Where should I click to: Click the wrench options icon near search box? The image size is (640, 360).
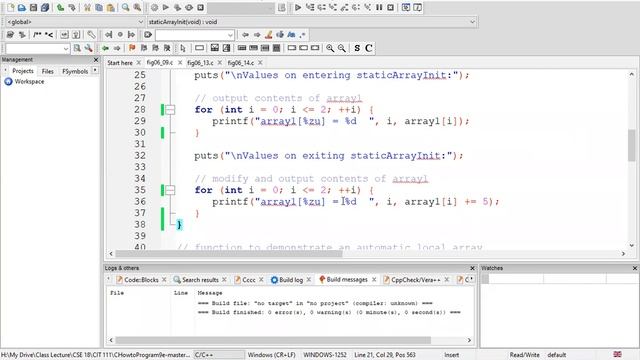tap(88, 48)
